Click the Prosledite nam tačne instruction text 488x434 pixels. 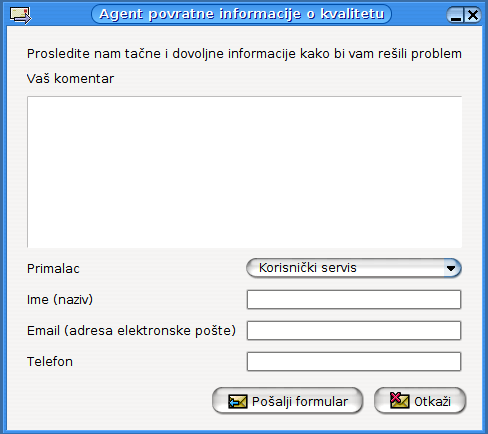(x=244, y=54)
